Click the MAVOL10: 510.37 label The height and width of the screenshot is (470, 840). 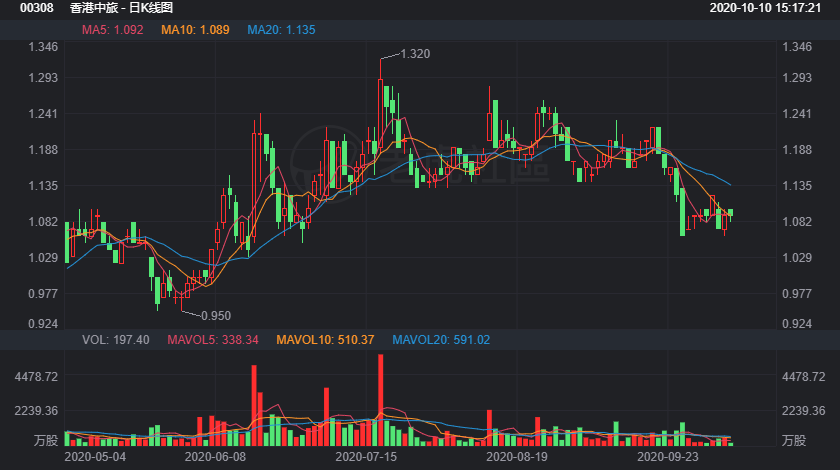pos(325,340)
